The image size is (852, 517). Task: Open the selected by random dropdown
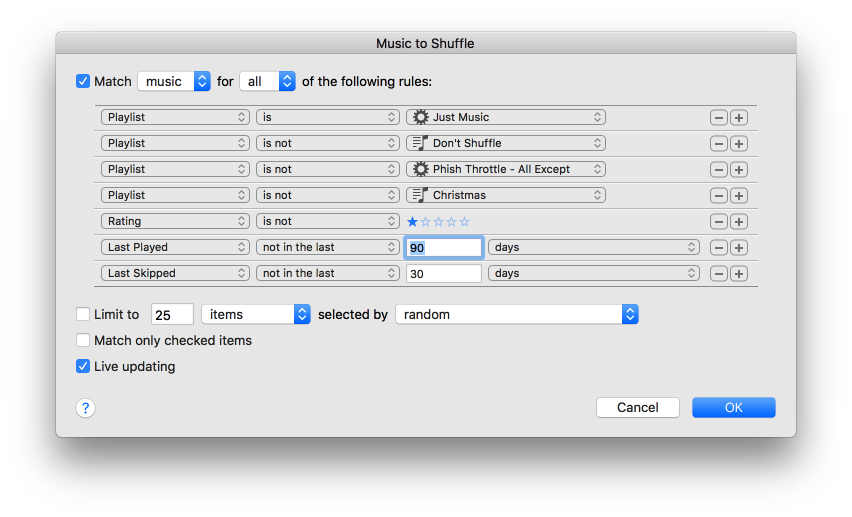516,314
